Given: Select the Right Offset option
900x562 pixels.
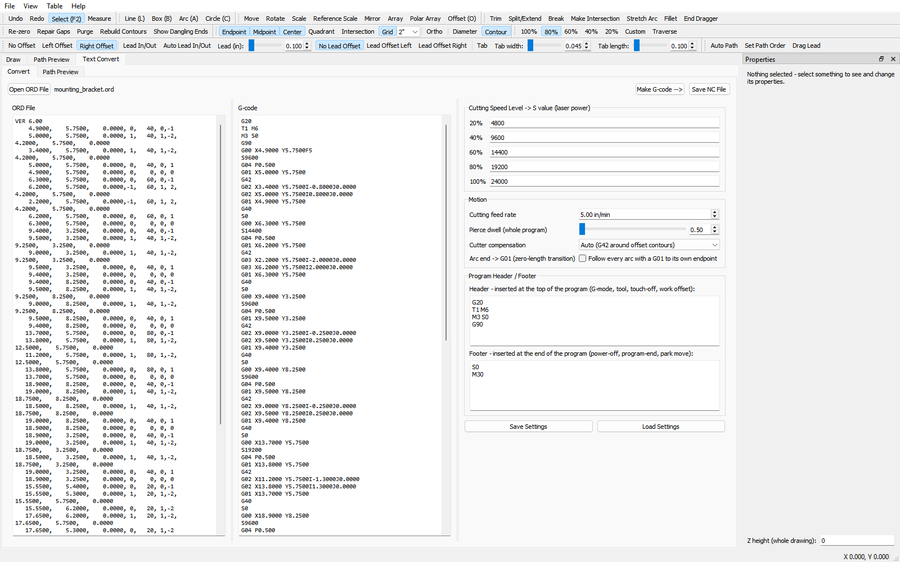Looking at the screenshot, I should pyautogui.click(x=96, y=45).
